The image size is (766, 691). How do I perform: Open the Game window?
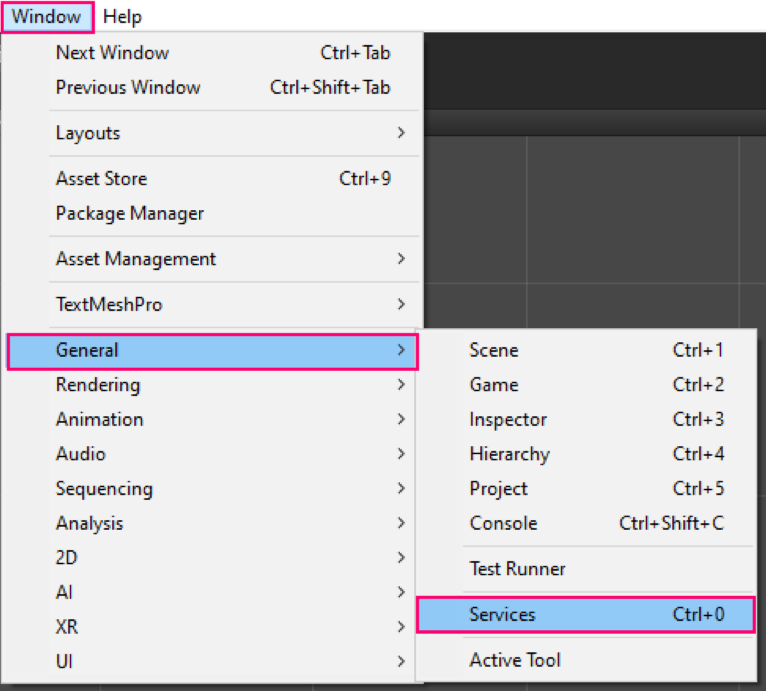tap(586, 385)
